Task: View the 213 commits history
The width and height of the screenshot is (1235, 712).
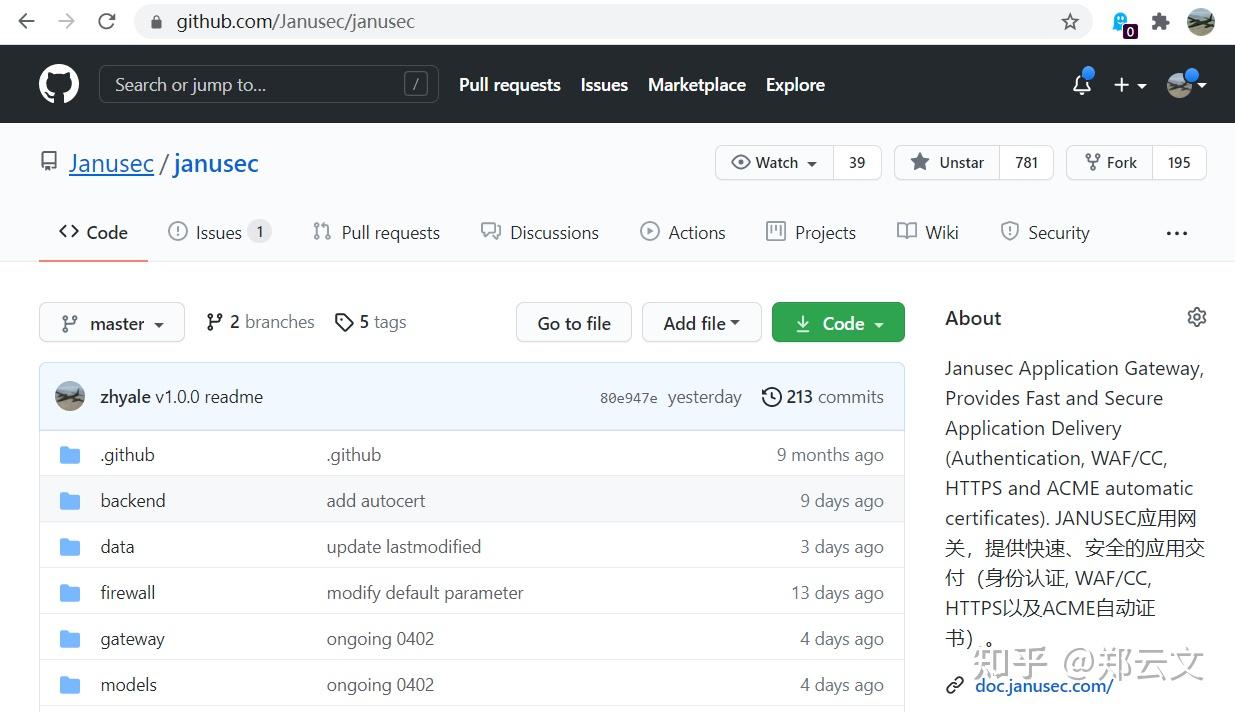Action: pos(823,397)
